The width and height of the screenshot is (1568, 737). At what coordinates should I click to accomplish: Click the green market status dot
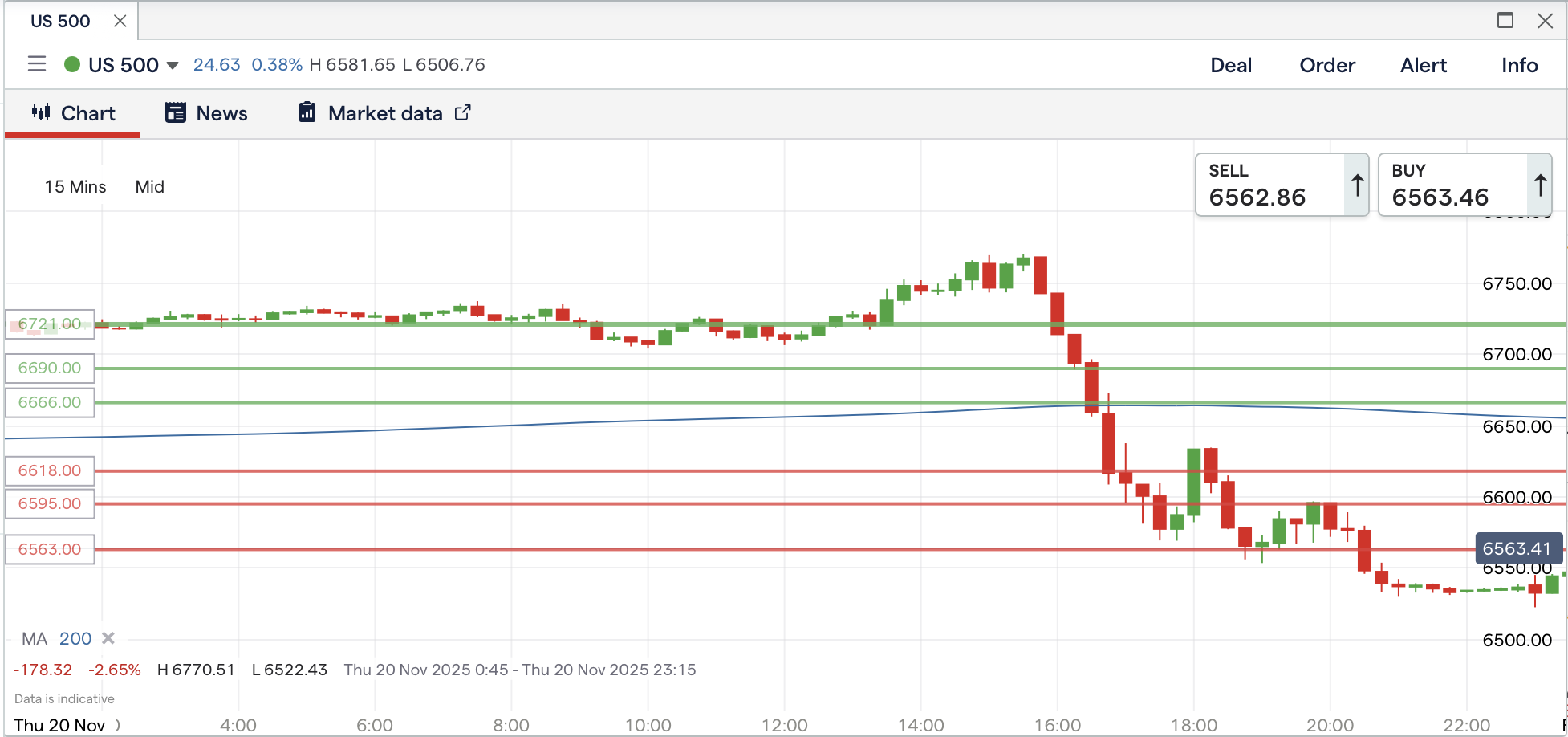pos(72,64)
